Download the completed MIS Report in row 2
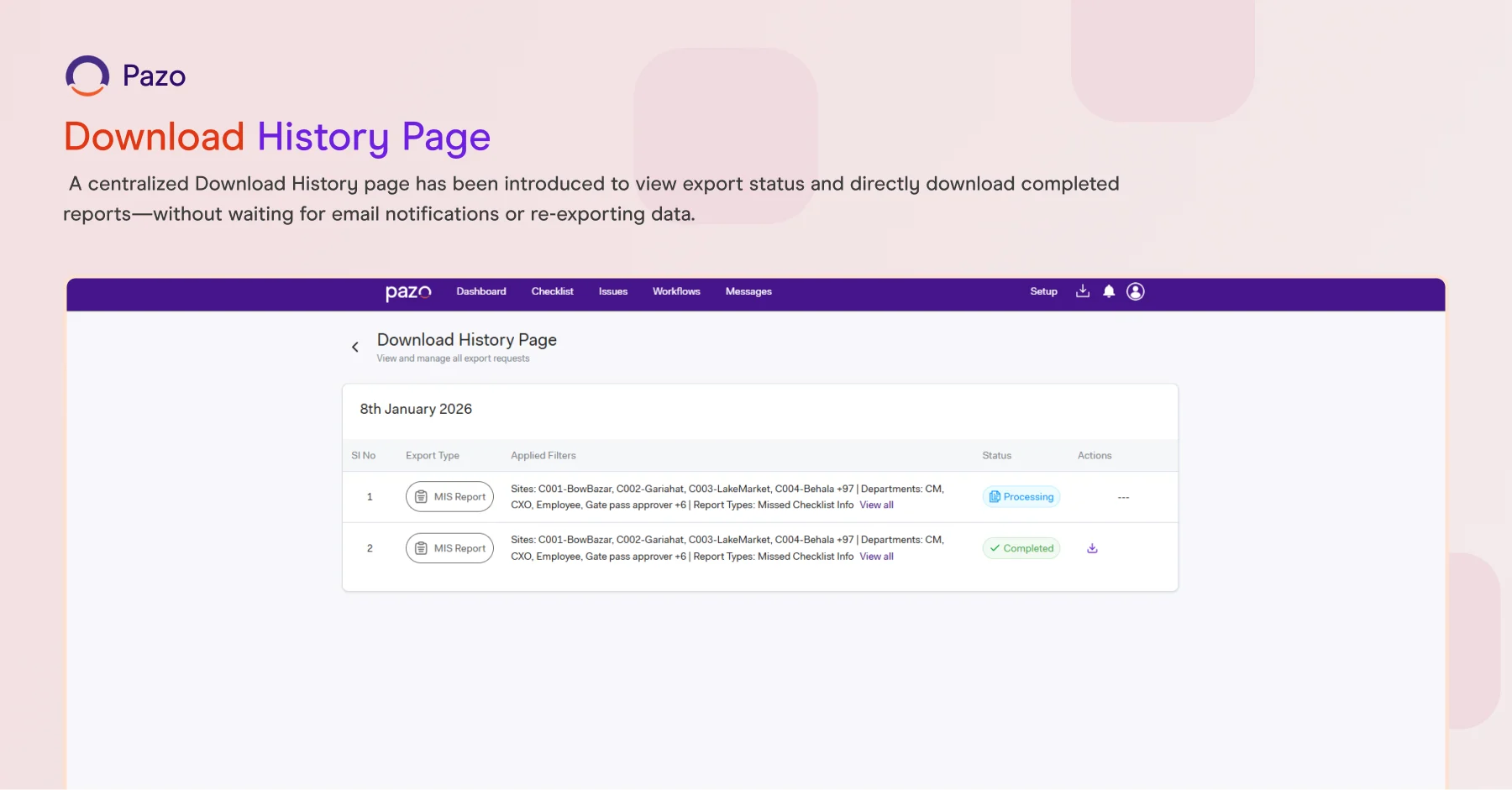Screen dimensions: 1512x790 tap(1092, 548)
